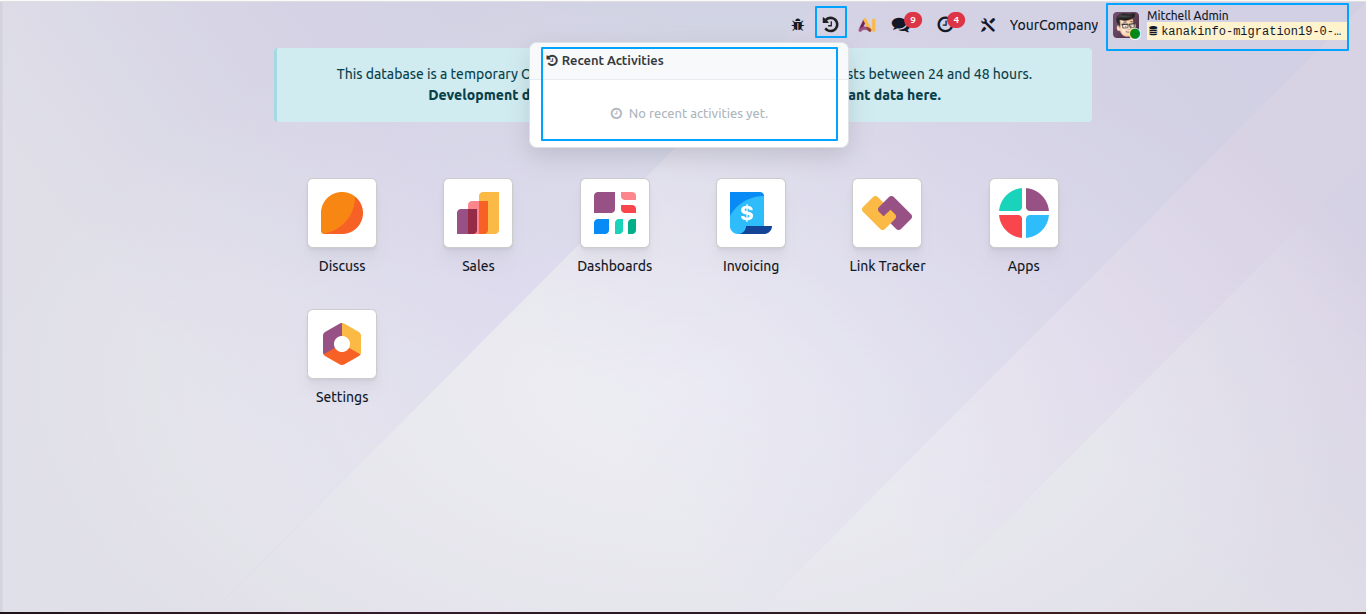Click the bug debug tools icon
This screenshot has height=614, width=1366.
pos(797,25)
